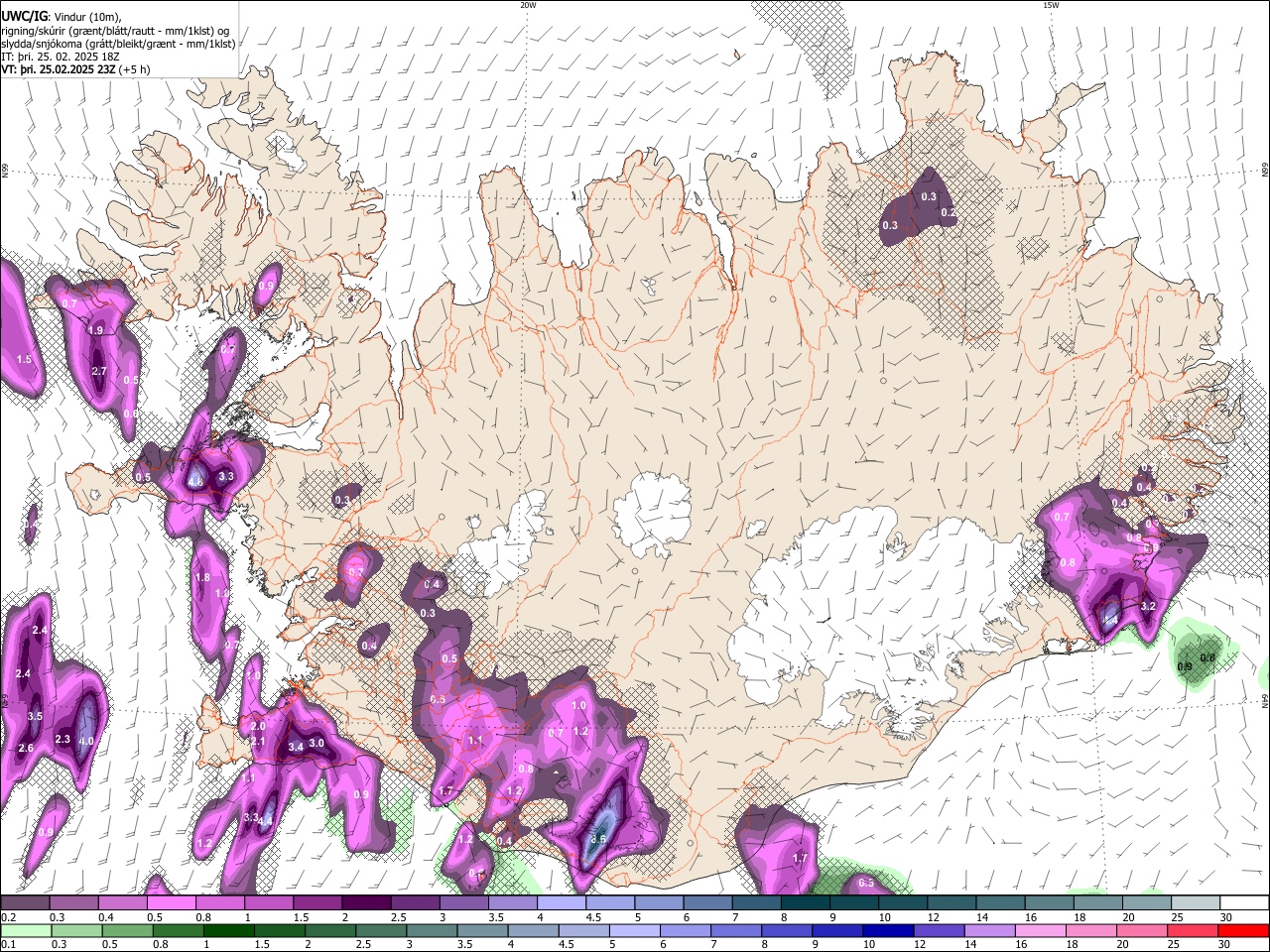Click the 3.2 value on the east coast
The height and width of the screenshot is (952, 1270).
(1149, 605)
